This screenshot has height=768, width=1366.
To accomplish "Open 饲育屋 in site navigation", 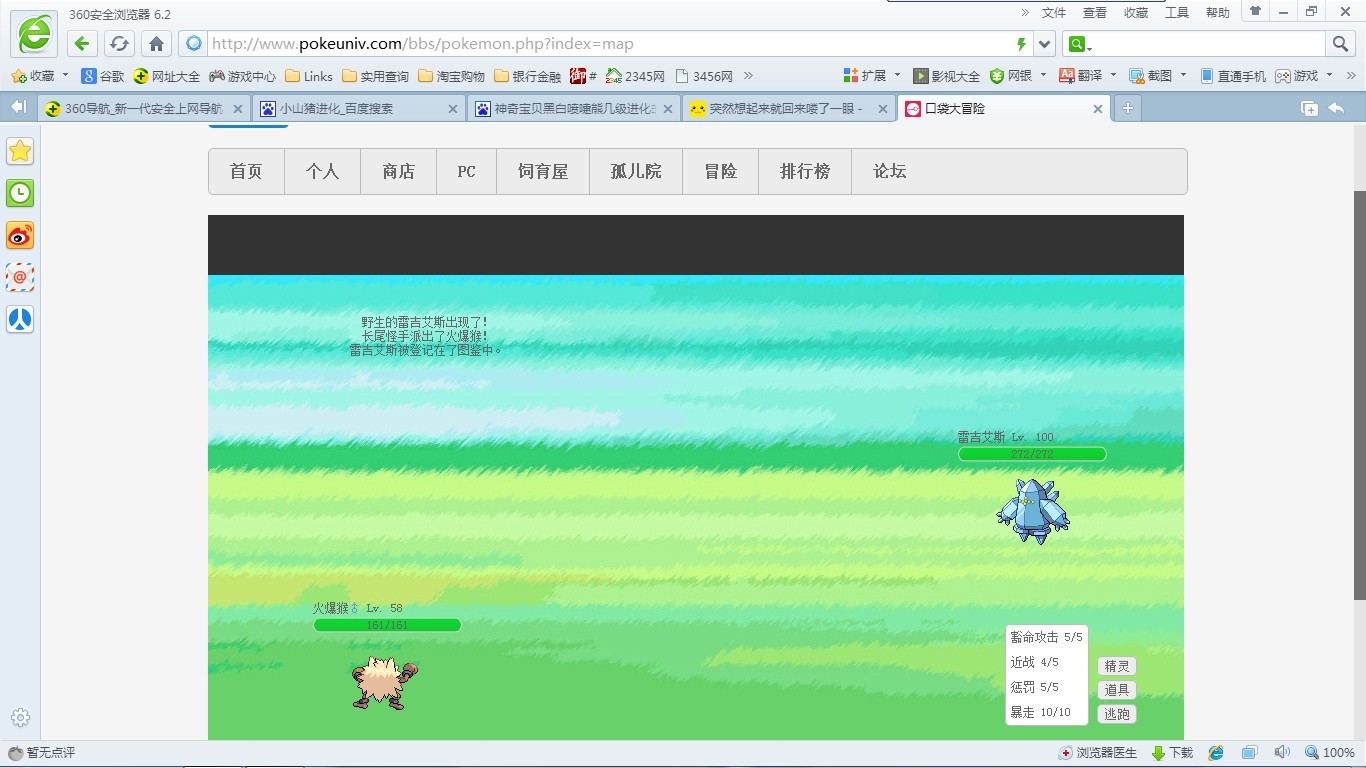I will (543, 172).
